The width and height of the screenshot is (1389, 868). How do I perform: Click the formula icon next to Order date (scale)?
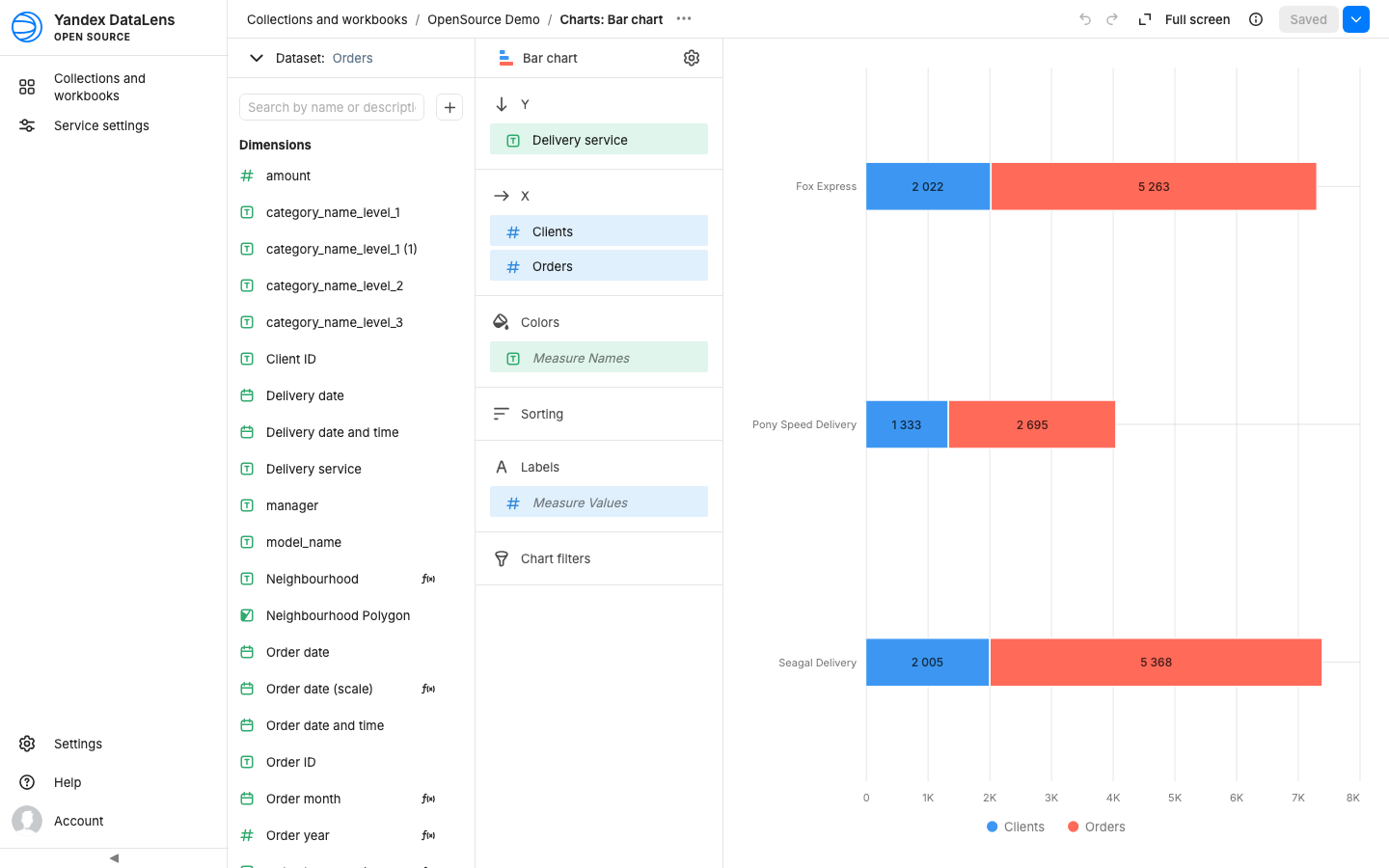click(428, 689)
